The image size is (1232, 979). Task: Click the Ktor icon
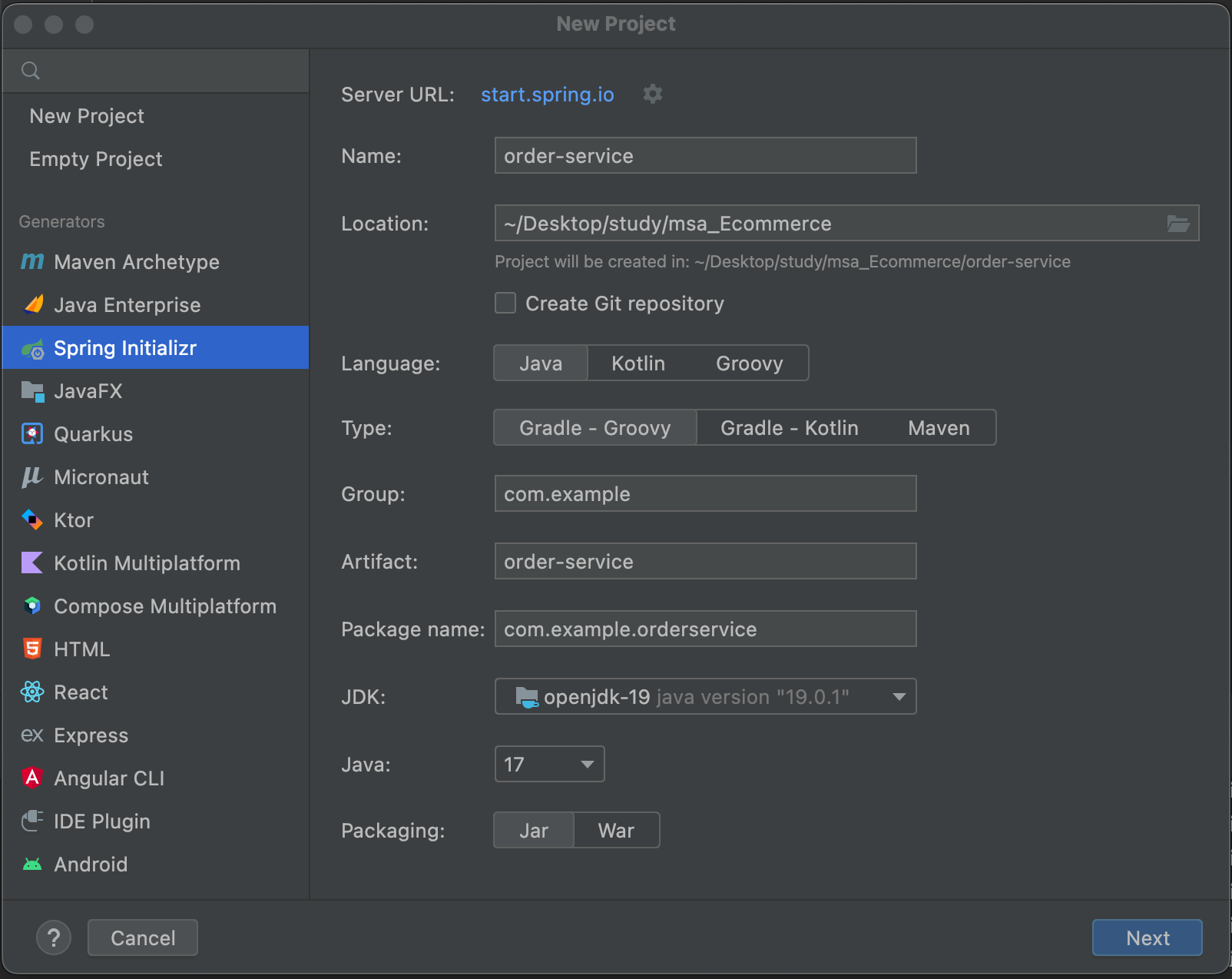click(x=32, y=520)
